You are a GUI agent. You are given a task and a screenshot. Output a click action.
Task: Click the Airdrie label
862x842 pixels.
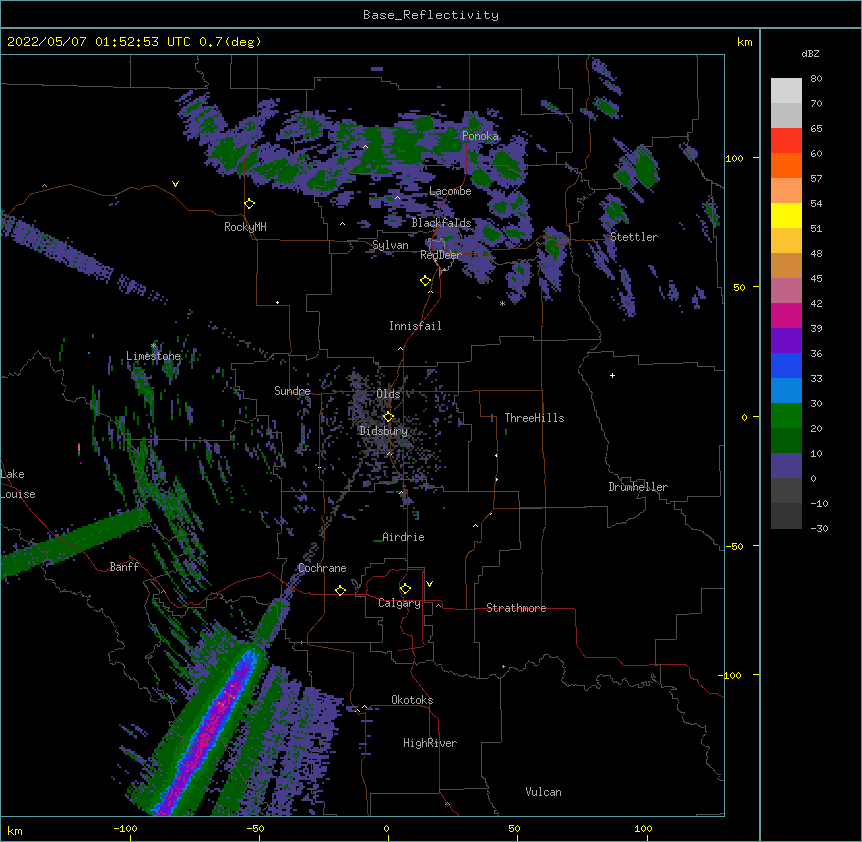(403, 537)
